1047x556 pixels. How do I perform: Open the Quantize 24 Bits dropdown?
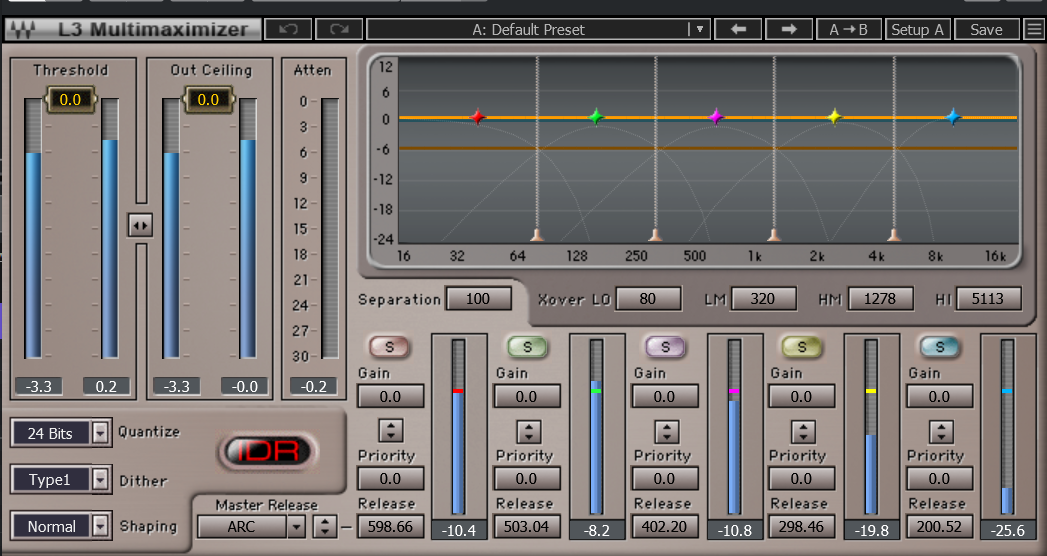(x=101, y=433)
